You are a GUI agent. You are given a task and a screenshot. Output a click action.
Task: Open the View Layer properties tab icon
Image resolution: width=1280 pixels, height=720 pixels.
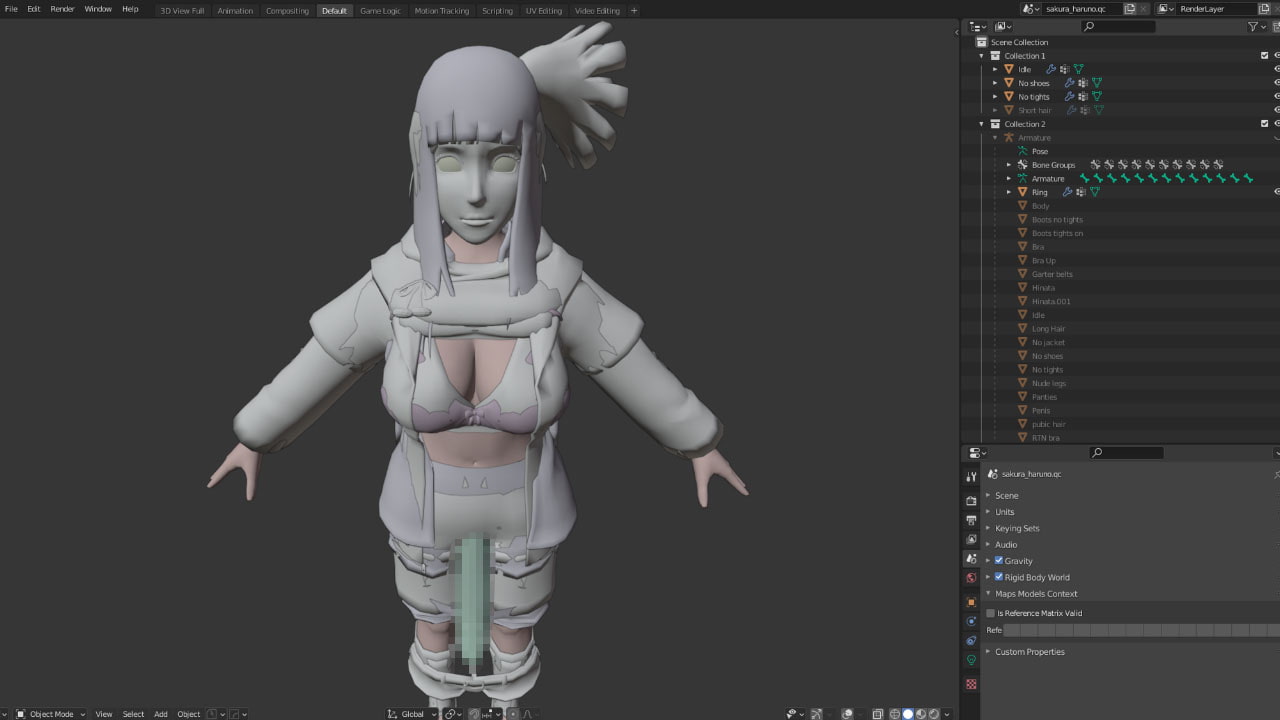[x=971, y=539]
